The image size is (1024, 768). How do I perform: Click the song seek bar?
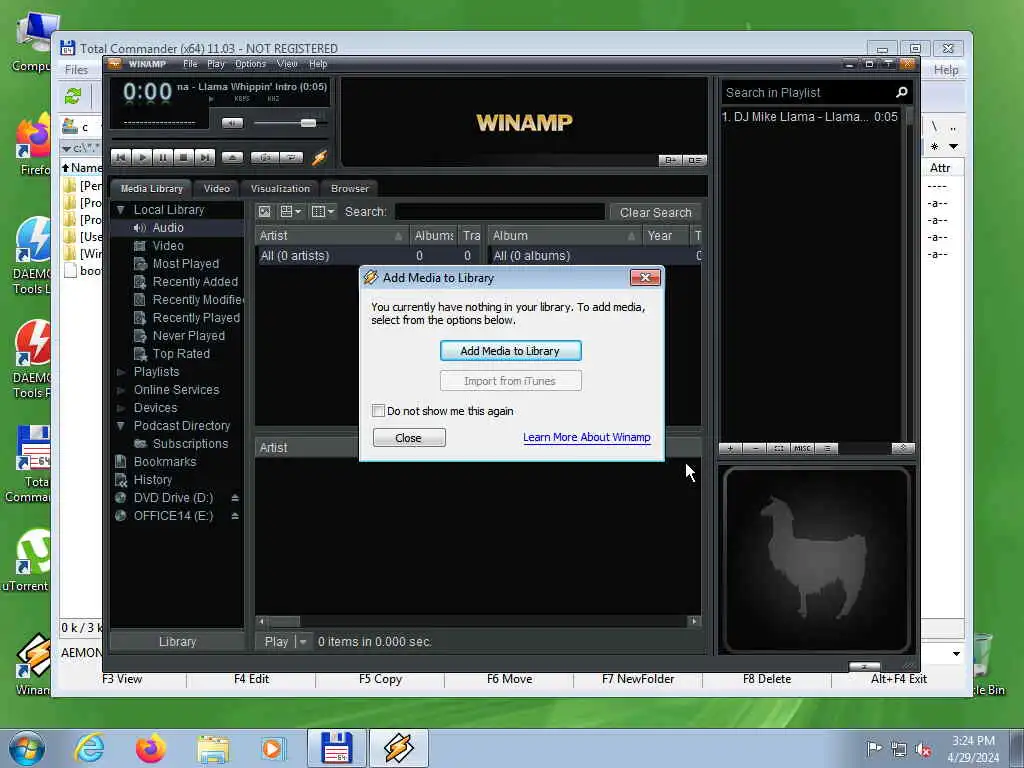[x=219, y=139]
